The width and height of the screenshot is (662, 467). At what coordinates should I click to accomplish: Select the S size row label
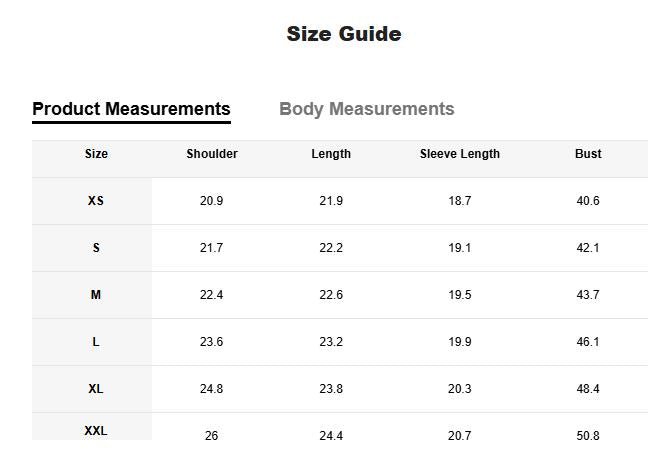[96, 248]
